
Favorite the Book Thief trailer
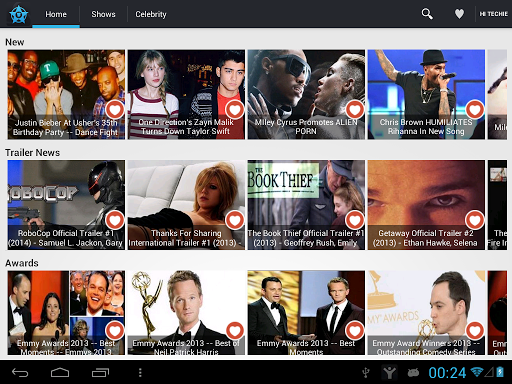pyautogui.click(x=355, y=220)
